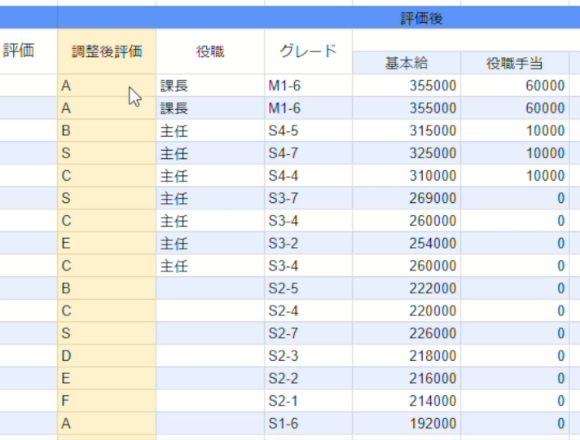580x440 pixels.
Task: Select the grade cell S2-1
Action: point(308,401)
